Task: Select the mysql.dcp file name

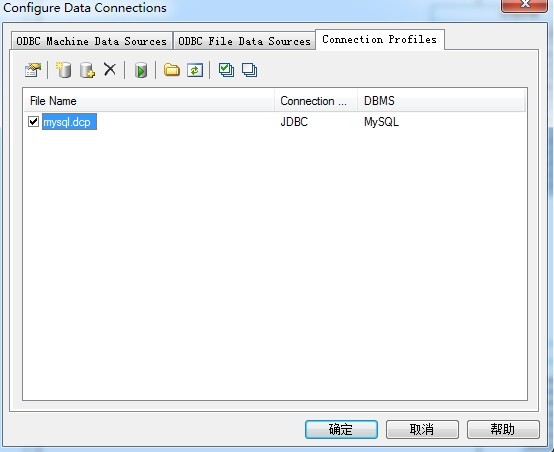Action: click(69, 122)
